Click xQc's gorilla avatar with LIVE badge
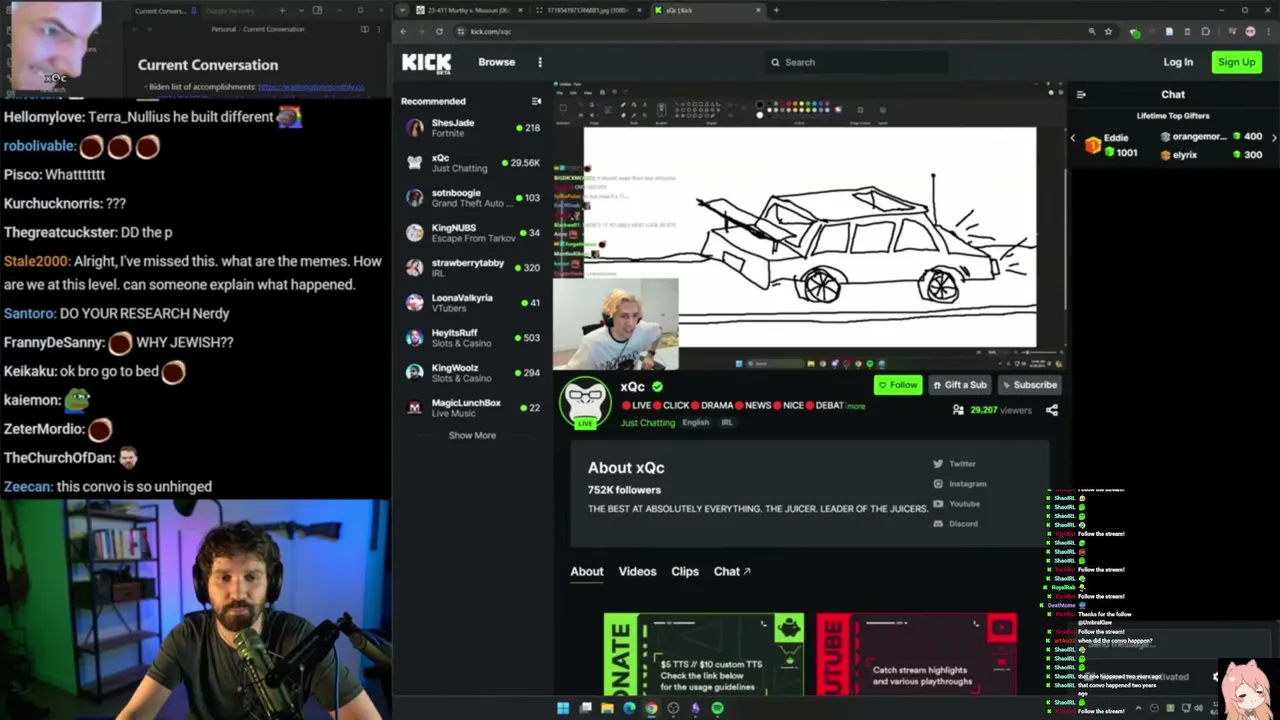 585,404
